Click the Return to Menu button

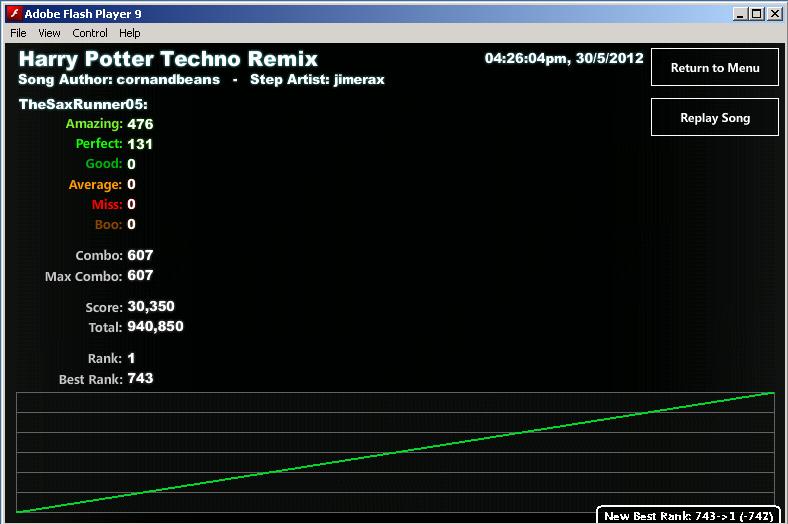715,67
